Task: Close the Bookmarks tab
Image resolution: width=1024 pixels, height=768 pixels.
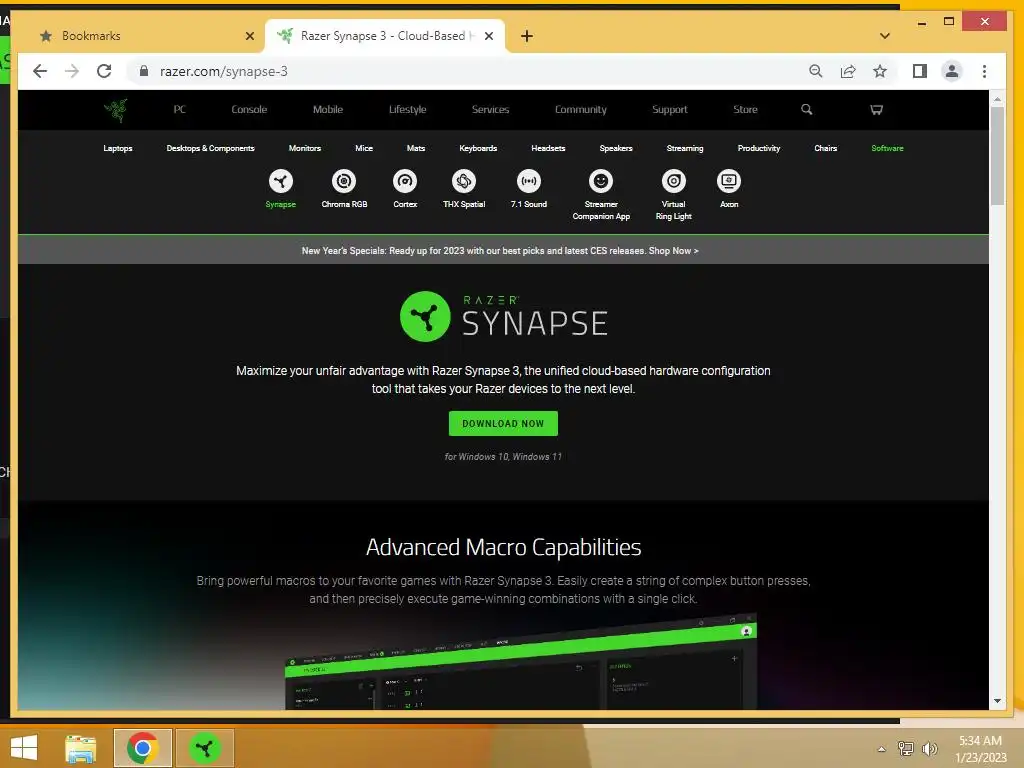Action: pos(249,36)
